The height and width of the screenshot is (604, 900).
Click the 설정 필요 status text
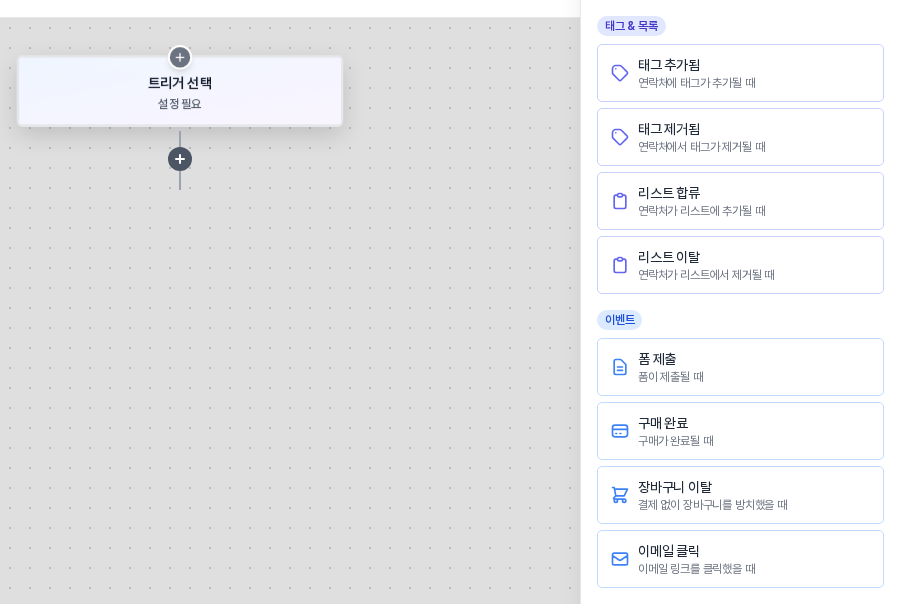pos(180,104)
